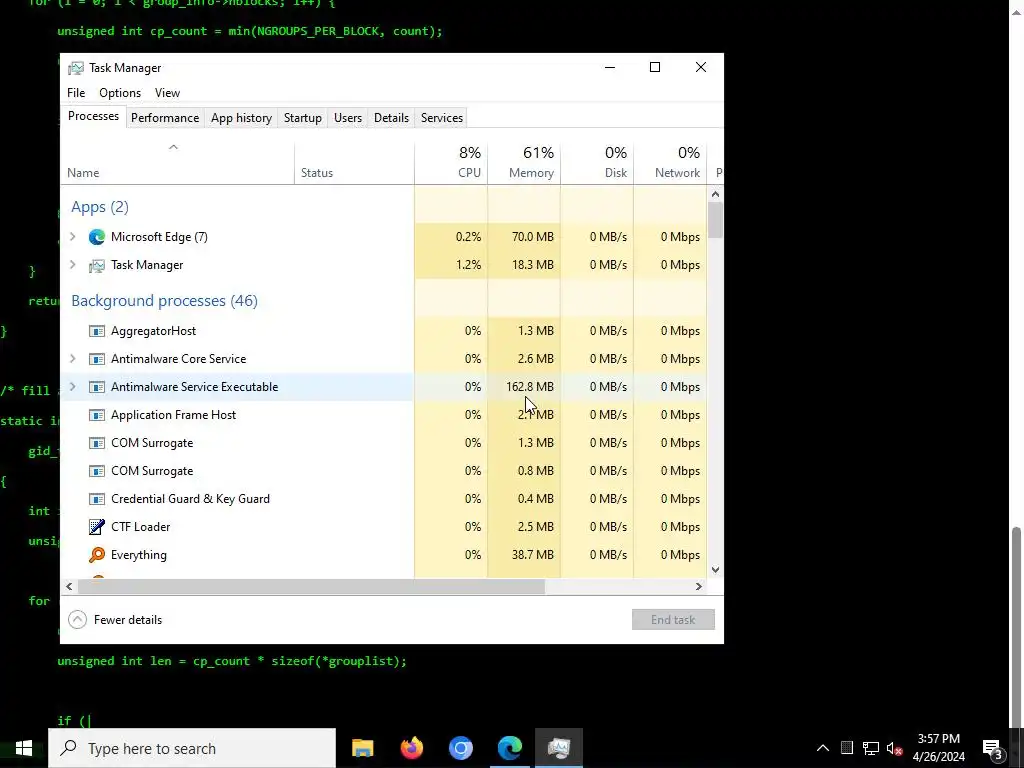
Task: Click the horizontal scrollbar right arrow
Action: (698, 586)
